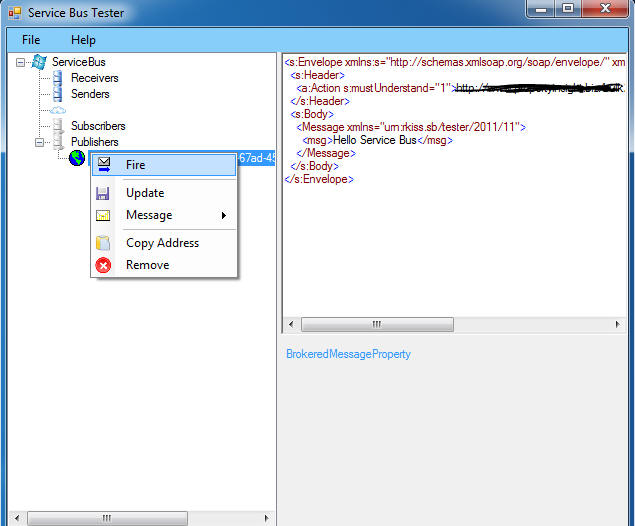Click the XML pane scroll left arrow
The image size is (635, 526).
(291, 324)
